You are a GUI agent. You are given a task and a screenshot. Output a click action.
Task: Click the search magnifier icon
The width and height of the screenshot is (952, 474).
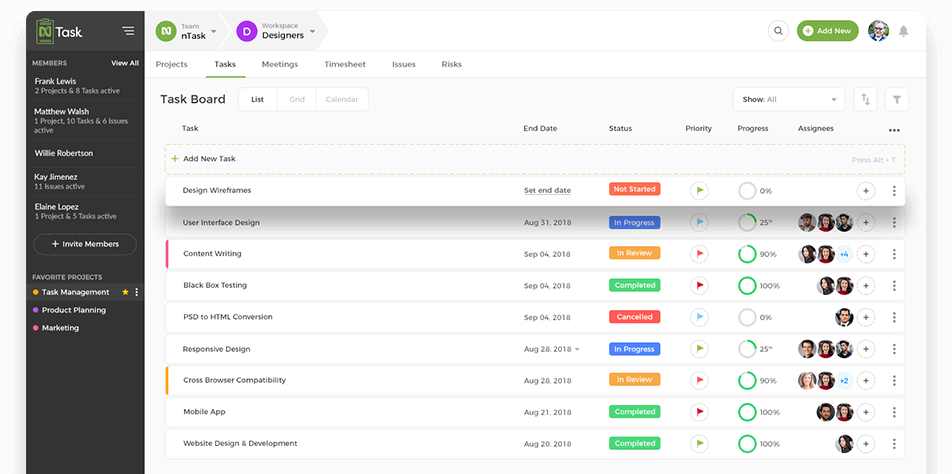[778, 31]
